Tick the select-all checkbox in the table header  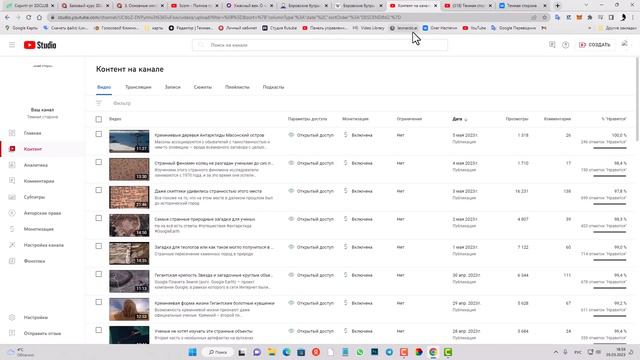coord(99,119)
